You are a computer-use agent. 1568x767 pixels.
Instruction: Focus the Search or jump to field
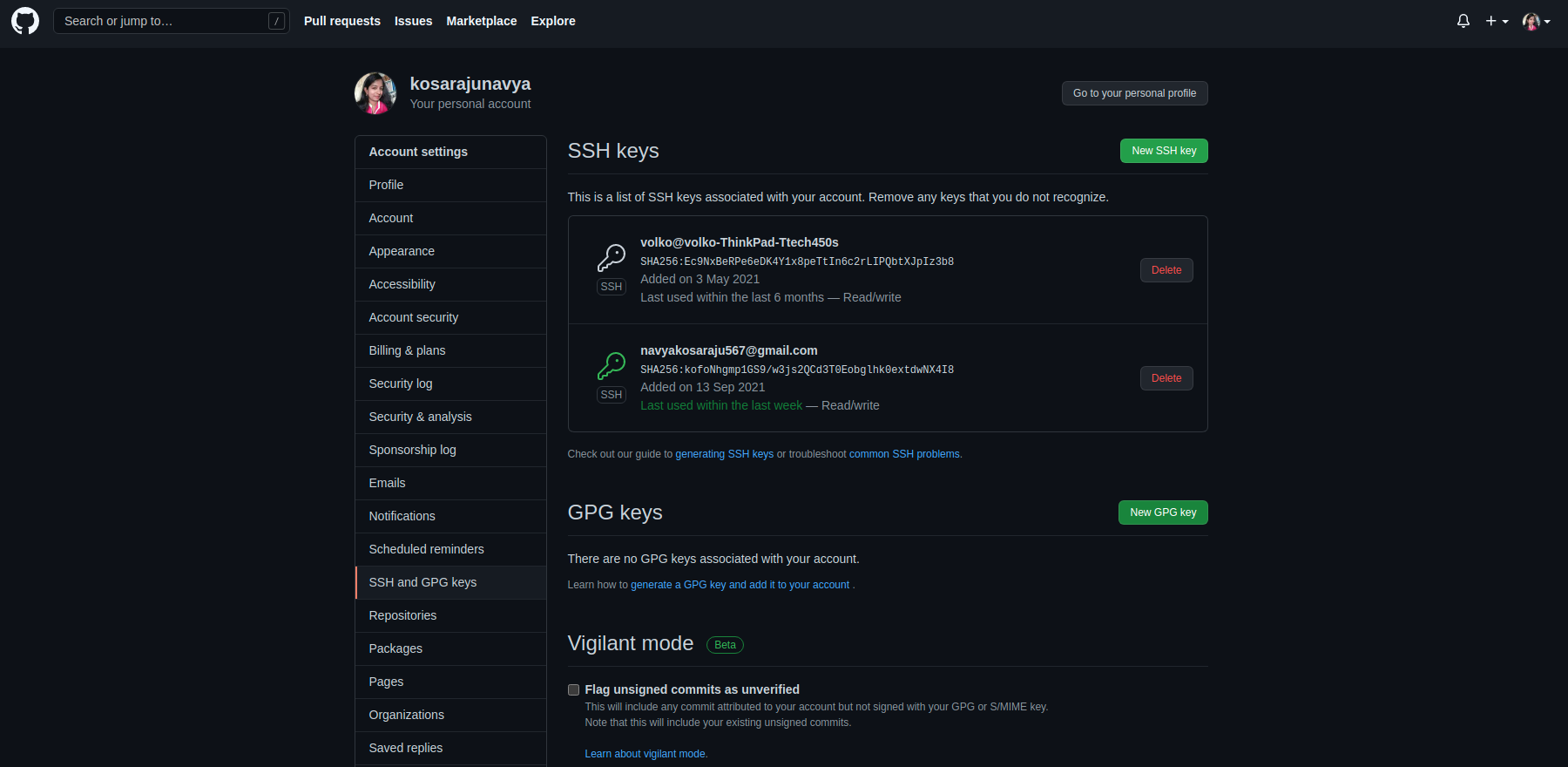[x=172, y=21]
